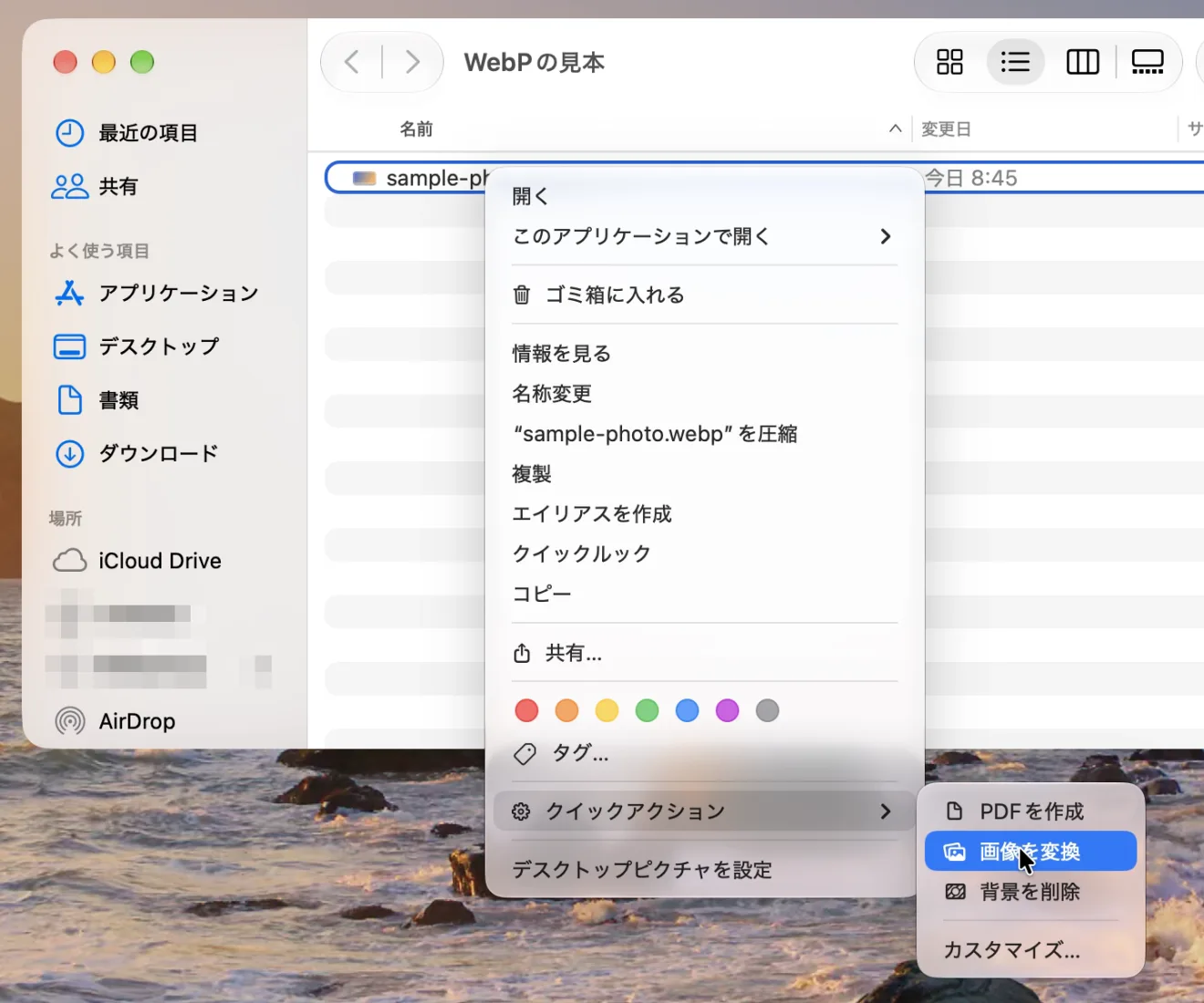
Task: Go forward with the right arrow
Action: [412, 62]
